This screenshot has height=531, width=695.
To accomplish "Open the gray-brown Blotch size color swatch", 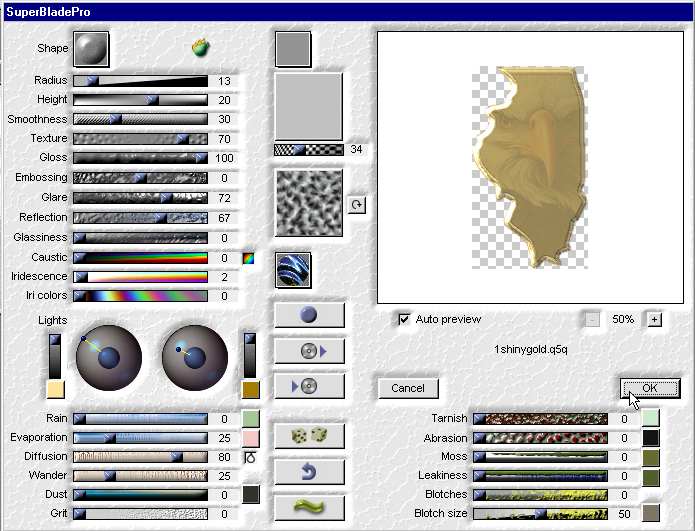I will click(x=651, y=513).
